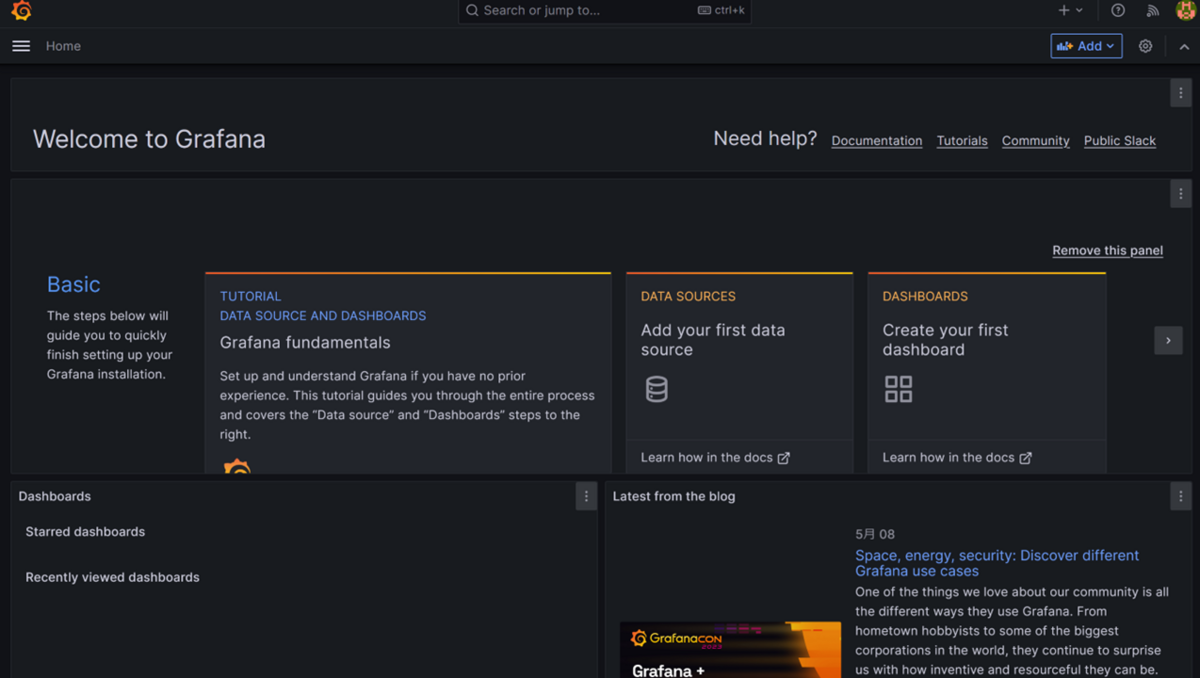
Task: Click the plus create-new icon
Action: (x=1070, y=10)
